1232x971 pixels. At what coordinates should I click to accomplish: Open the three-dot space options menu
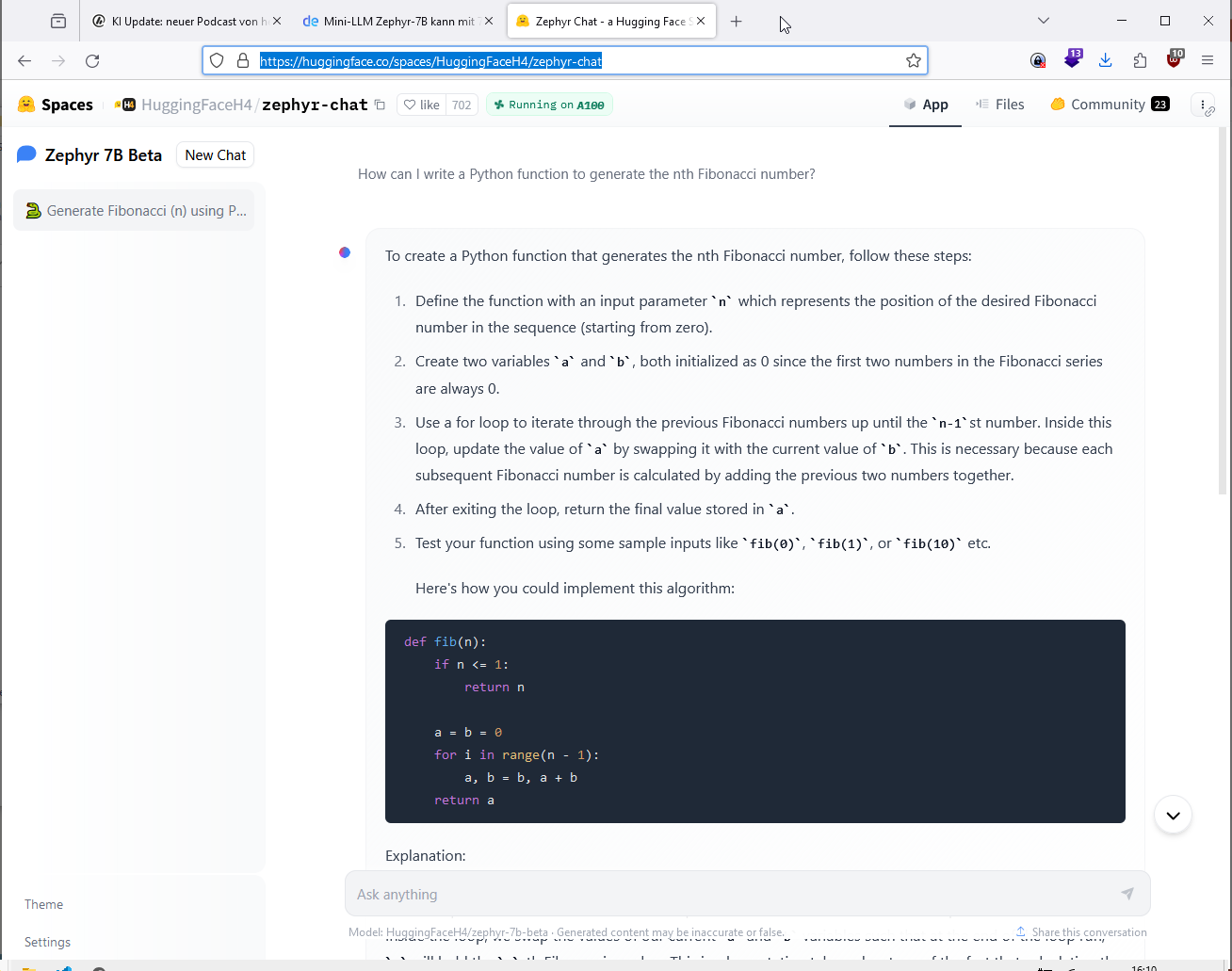(x=1203, y=105)
